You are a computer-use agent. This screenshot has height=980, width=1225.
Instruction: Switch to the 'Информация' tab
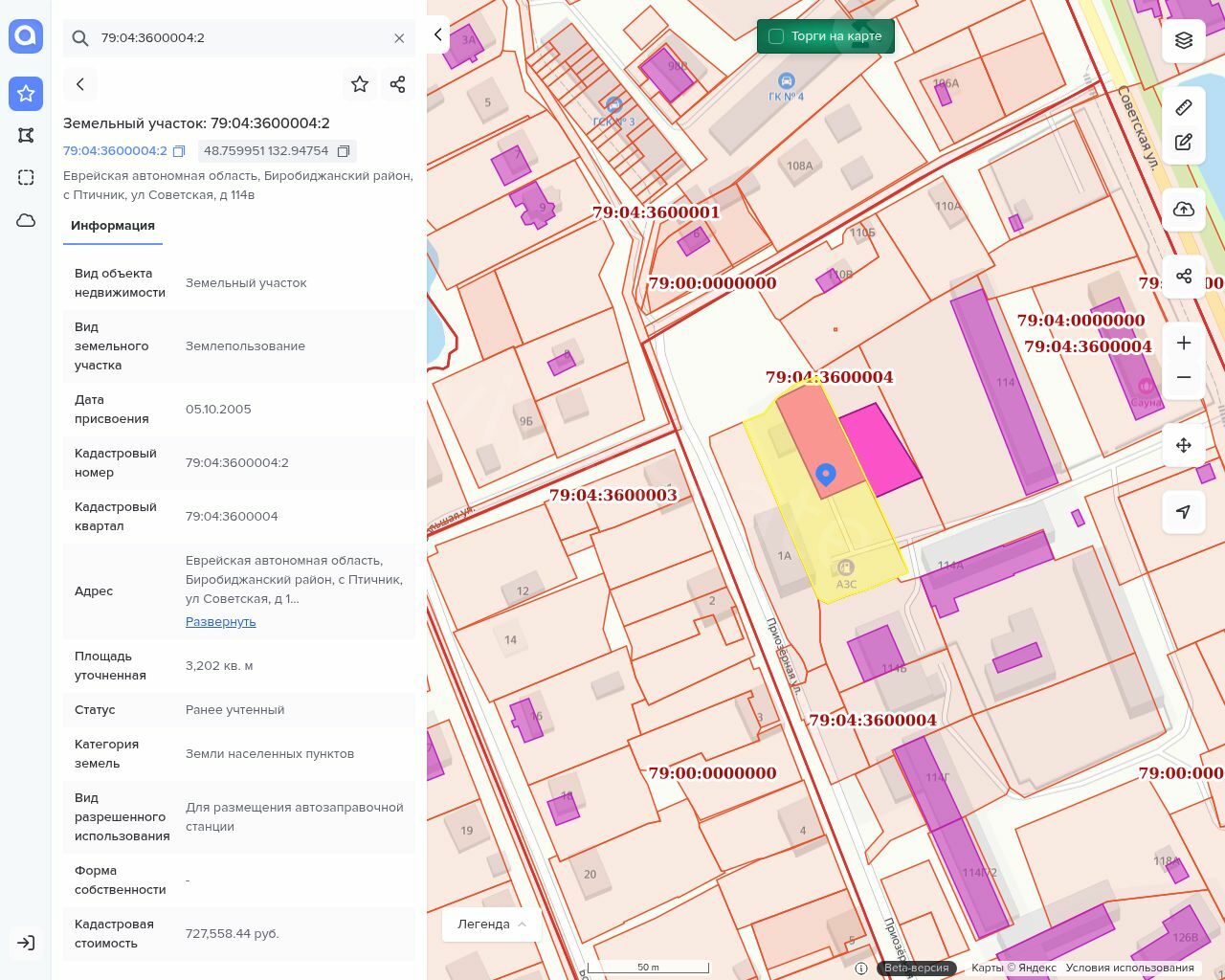click(113, 226)
